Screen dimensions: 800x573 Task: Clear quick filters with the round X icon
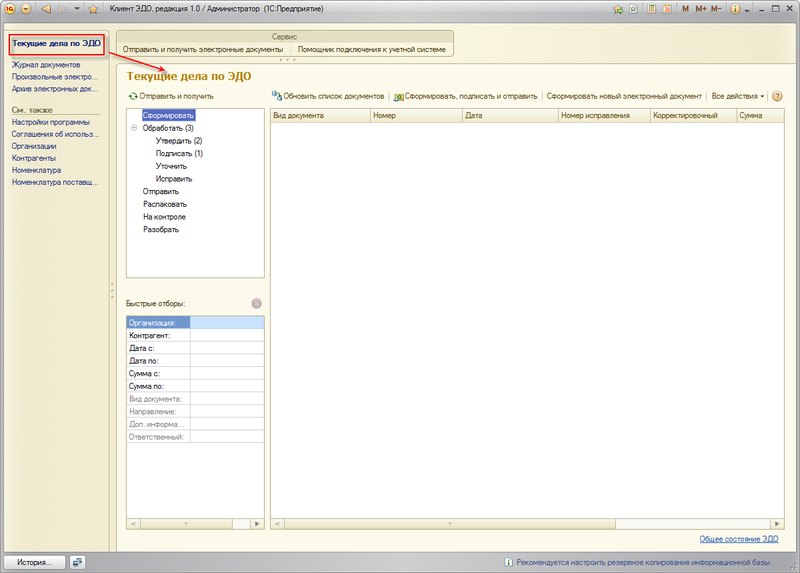tap(257, 303)
